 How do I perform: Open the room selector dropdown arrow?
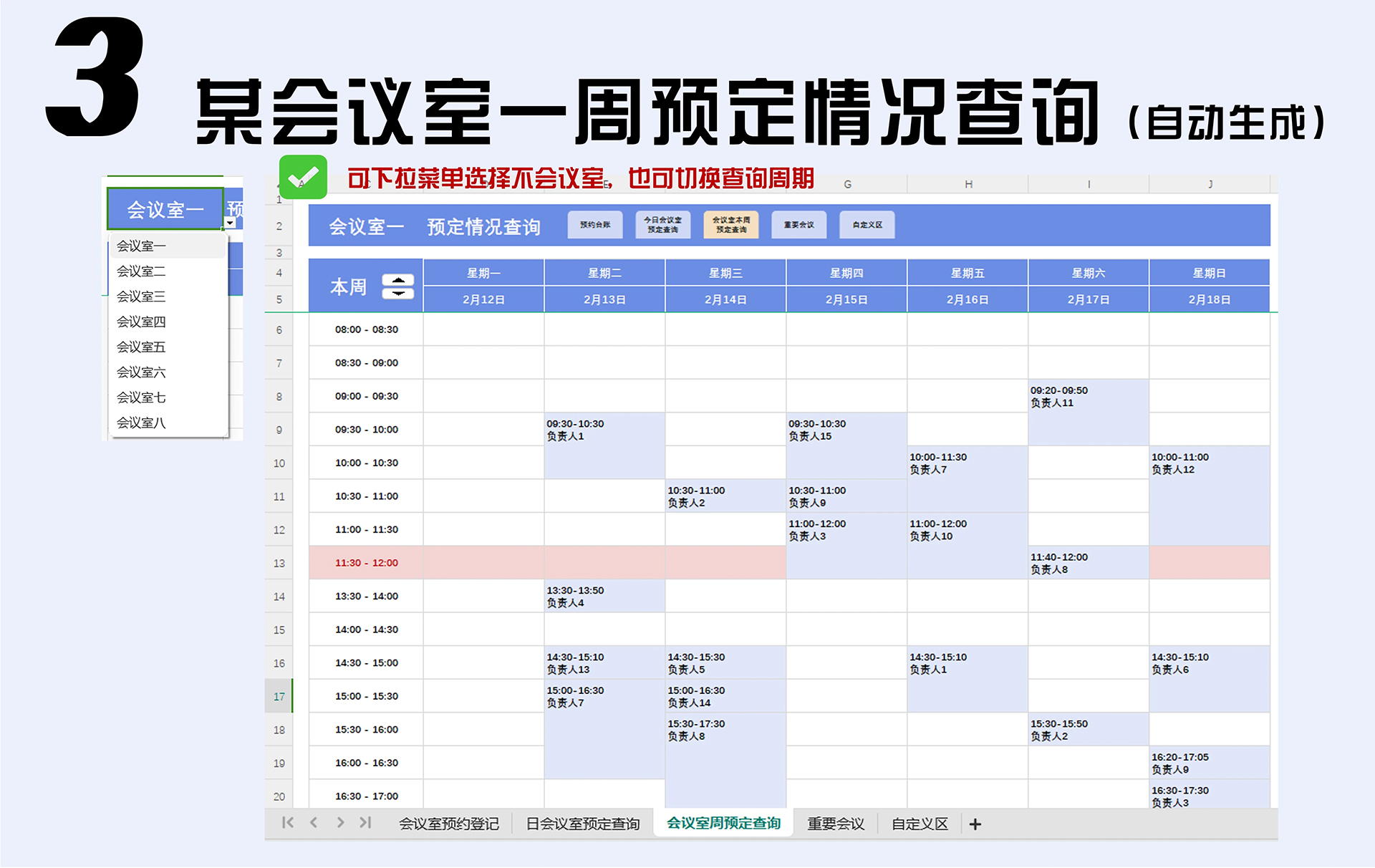point(230,223)
